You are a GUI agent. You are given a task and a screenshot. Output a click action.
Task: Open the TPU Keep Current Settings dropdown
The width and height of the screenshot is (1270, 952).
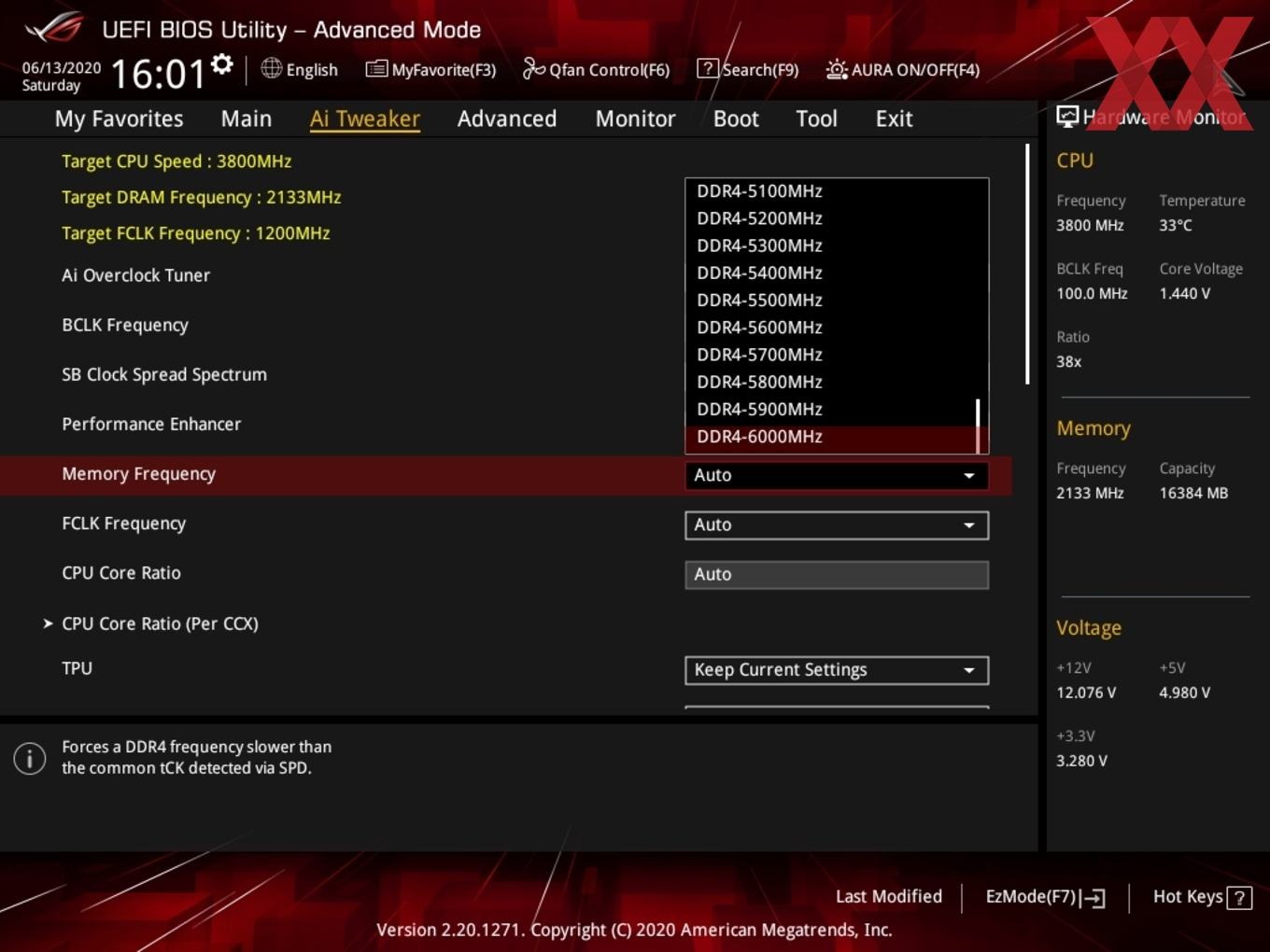(837, 670)
